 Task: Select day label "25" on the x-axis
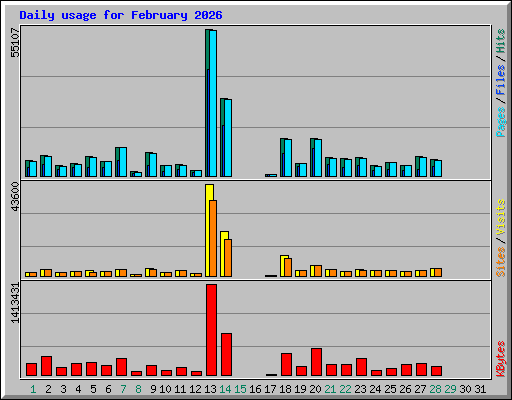coord(390,389)
